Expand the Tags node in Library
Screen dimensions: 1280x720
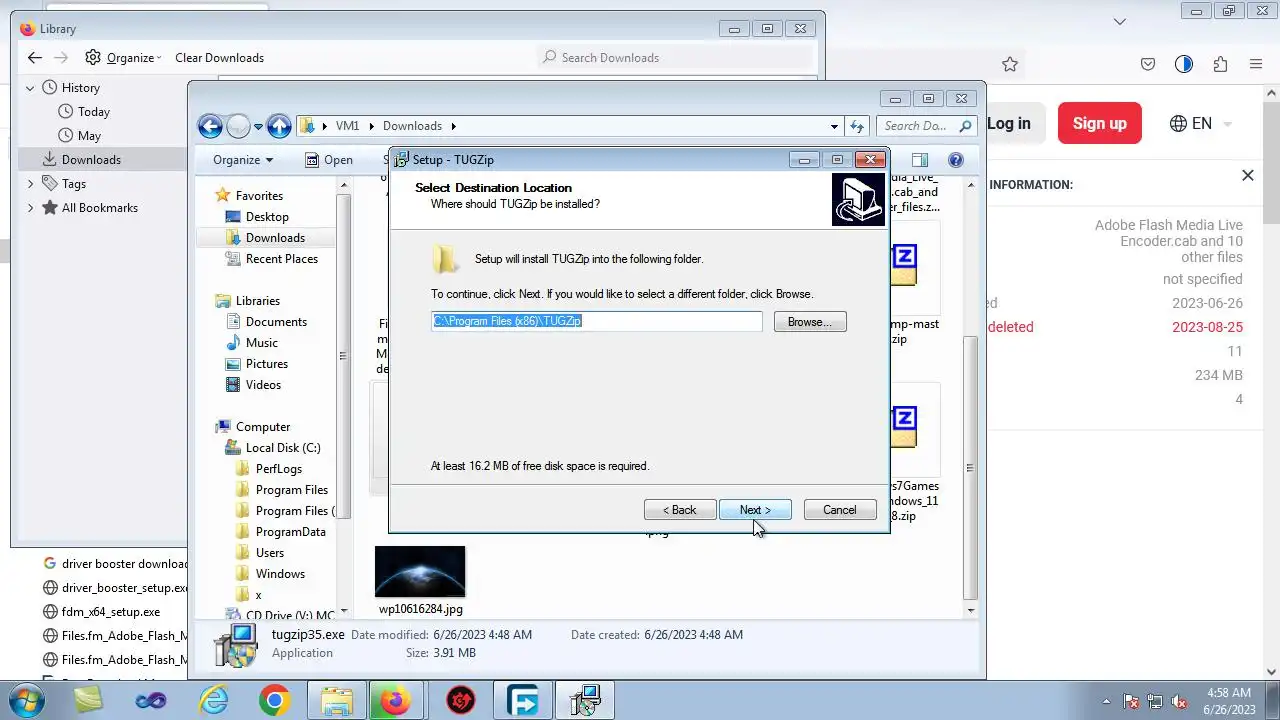(30, 184)
